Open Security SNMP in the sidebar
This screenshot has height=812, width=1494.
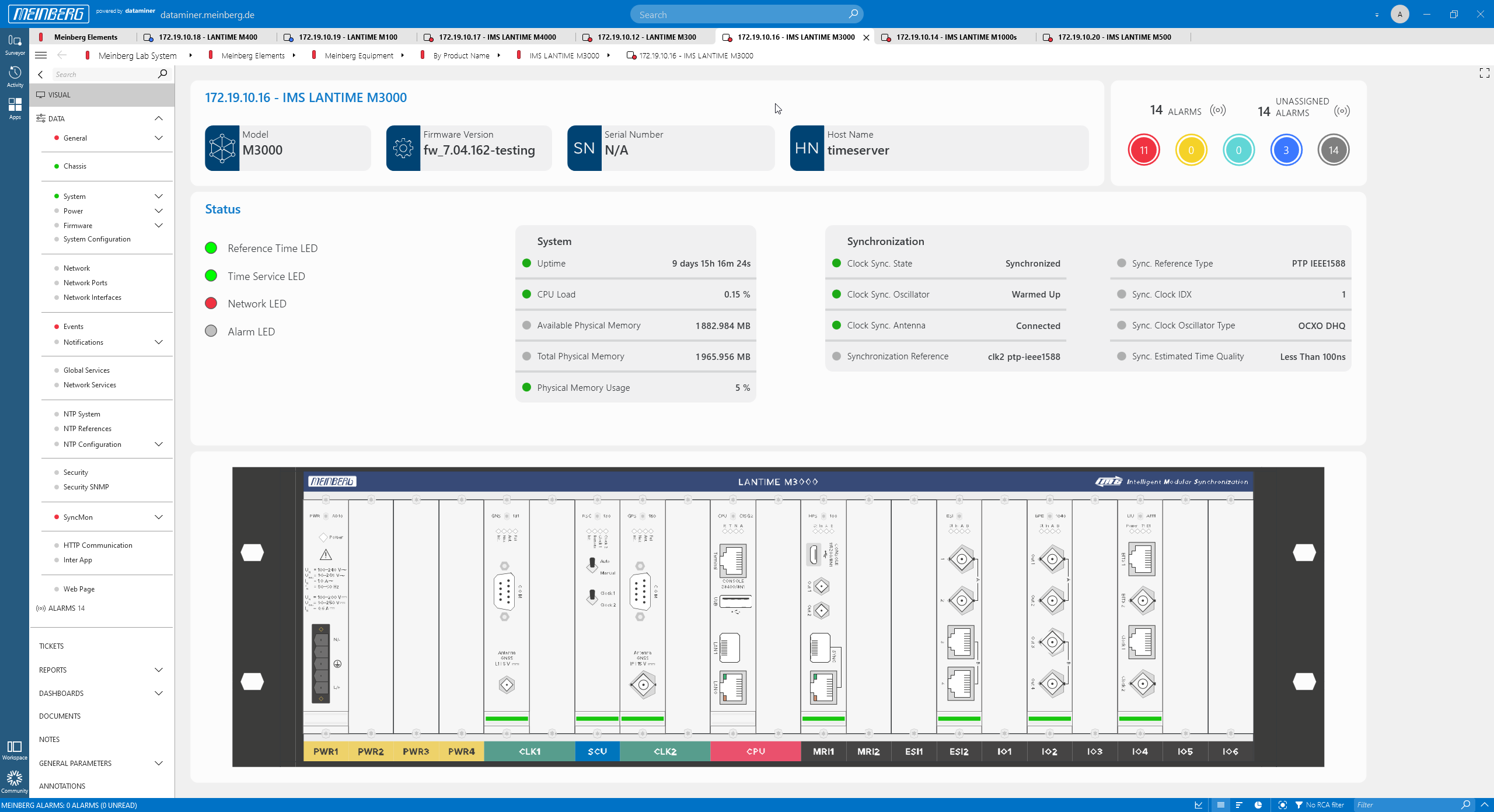(x=86, y=487)
